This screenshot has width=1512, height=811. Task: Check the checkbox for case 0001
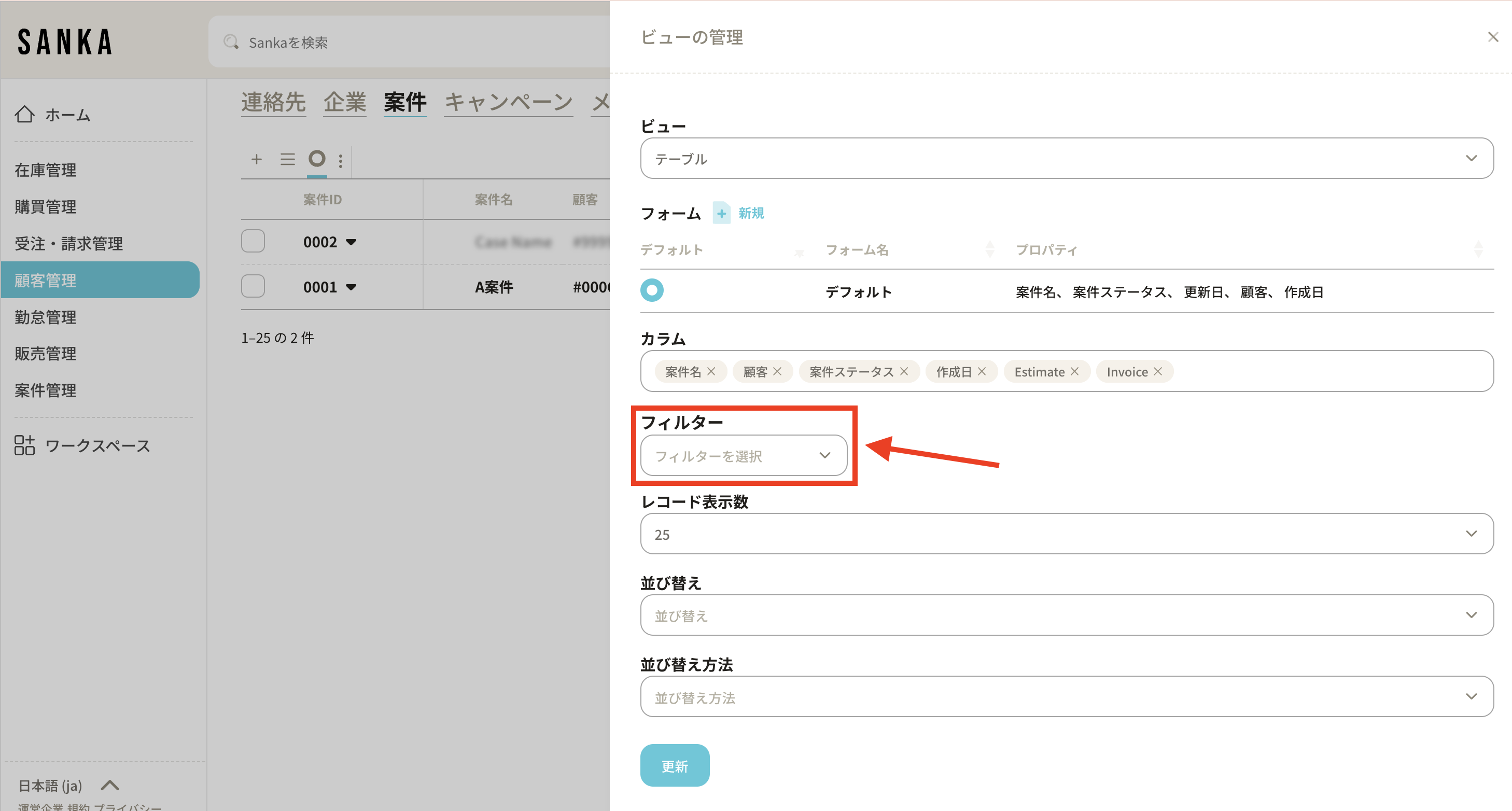pyautogui.click(x=253, y=286)
